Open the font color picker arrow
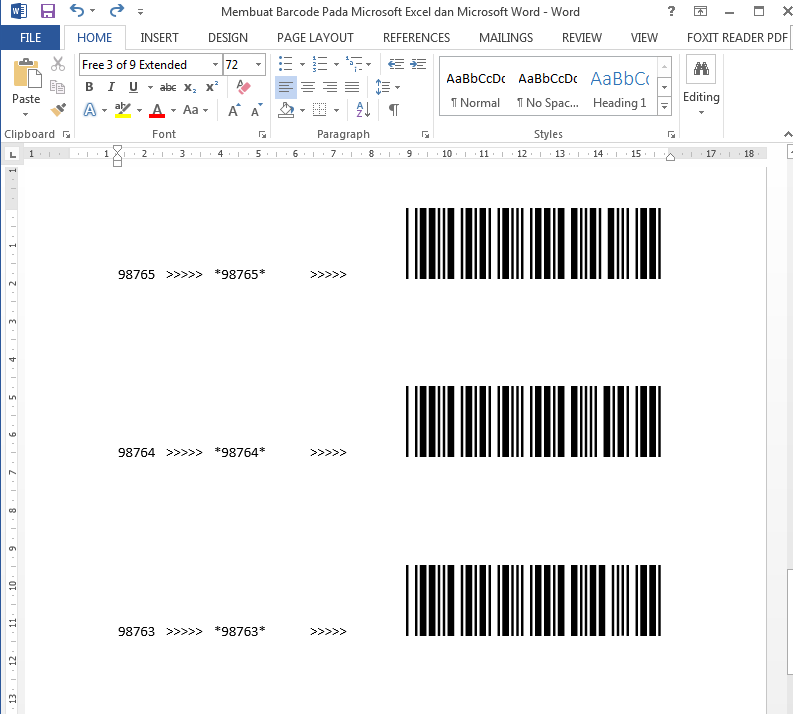The image size is (793, 714). [x=173, y=110]
